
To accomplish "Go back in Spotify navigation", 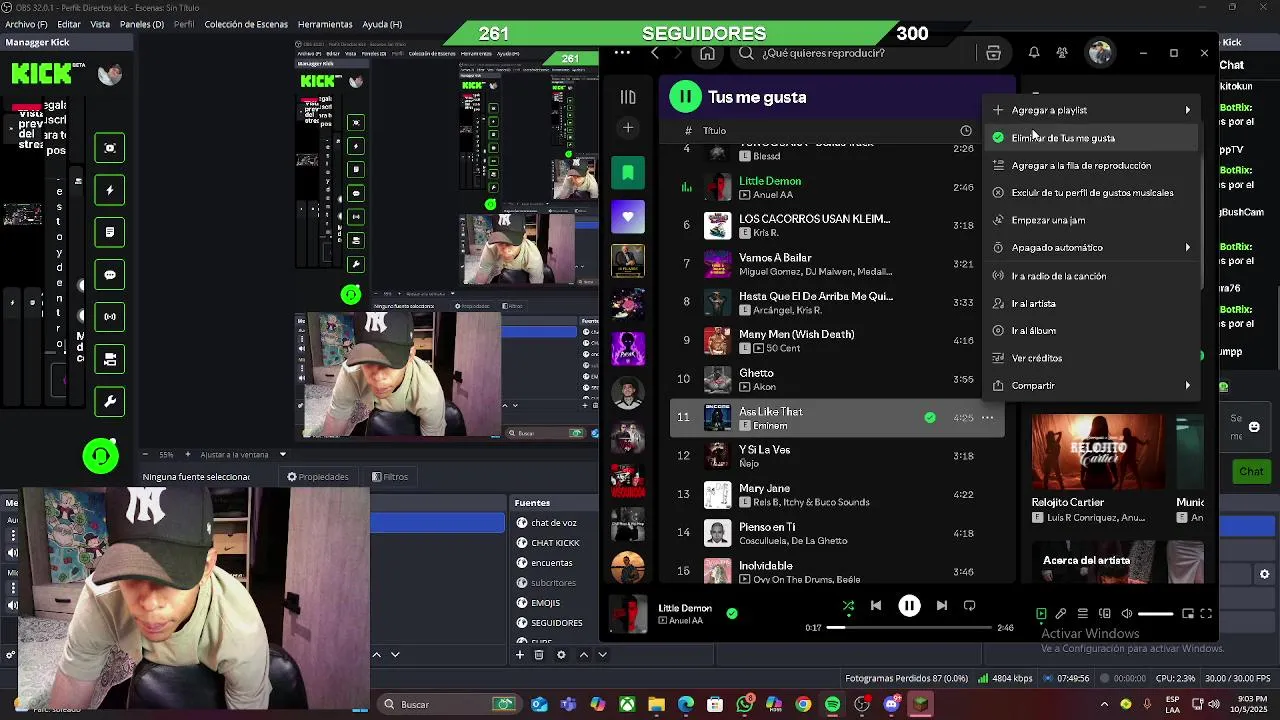I will point(655,53).
